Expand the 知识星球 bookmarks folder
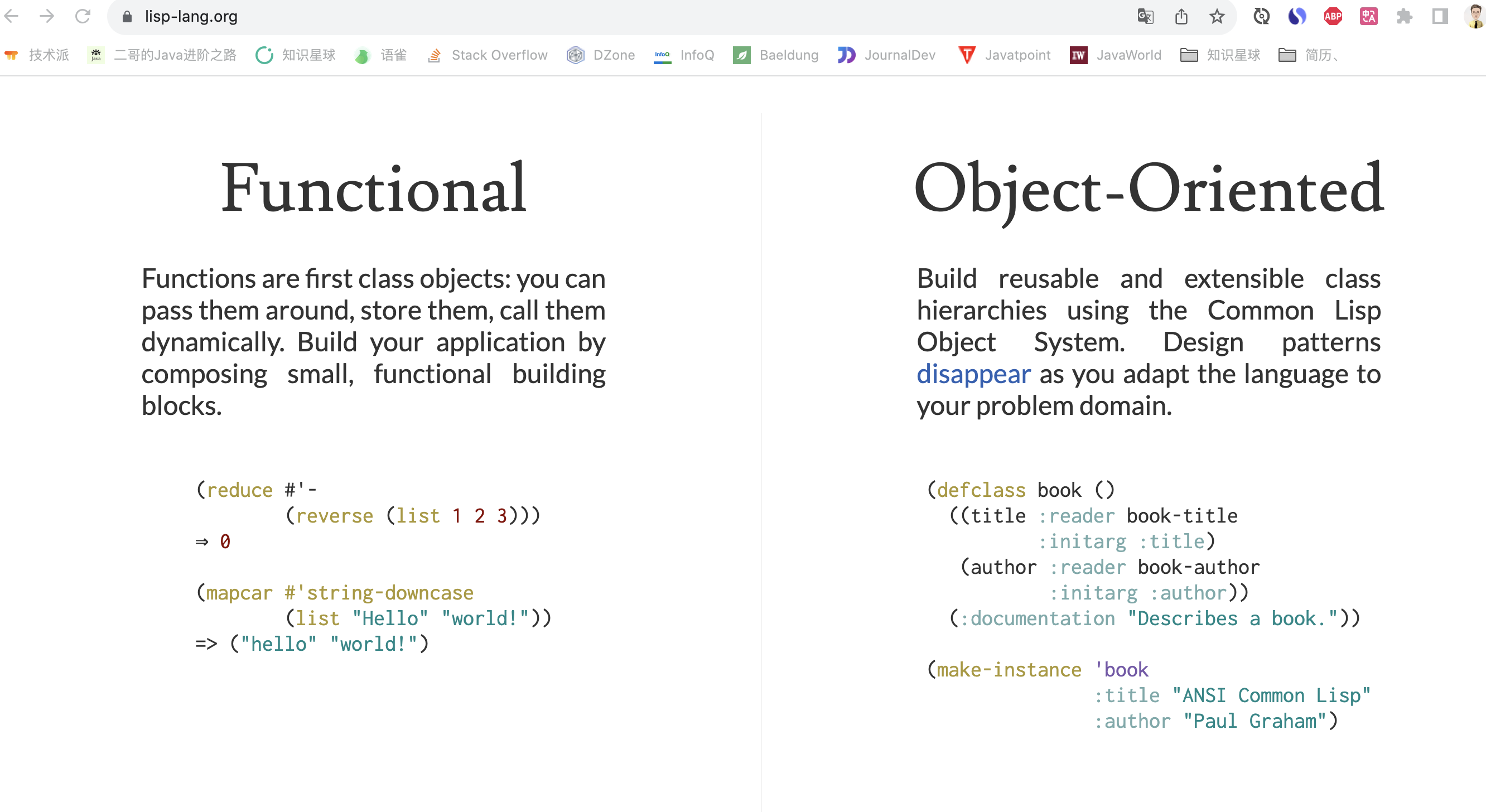 [x=1220, y=55]
